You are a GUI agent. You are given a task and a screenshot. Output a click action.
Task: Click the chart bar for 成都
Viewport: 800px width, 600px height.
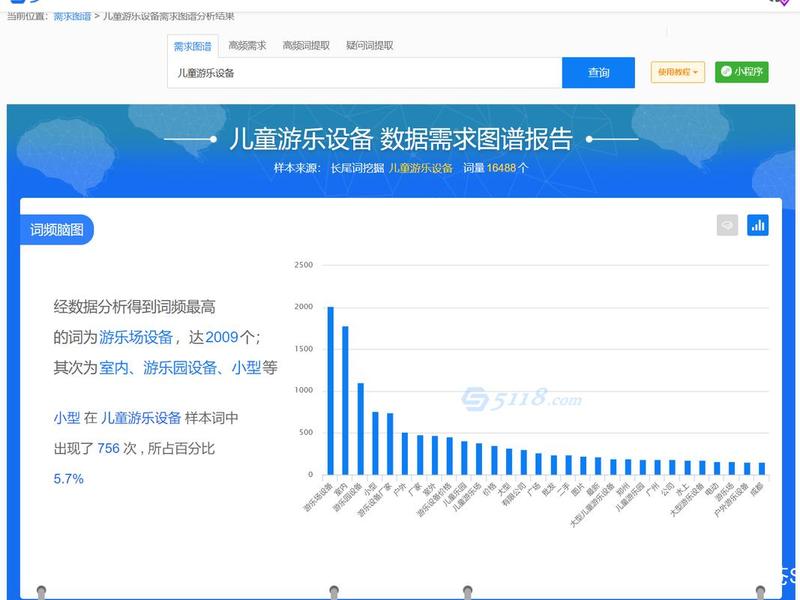coord(762,469)
